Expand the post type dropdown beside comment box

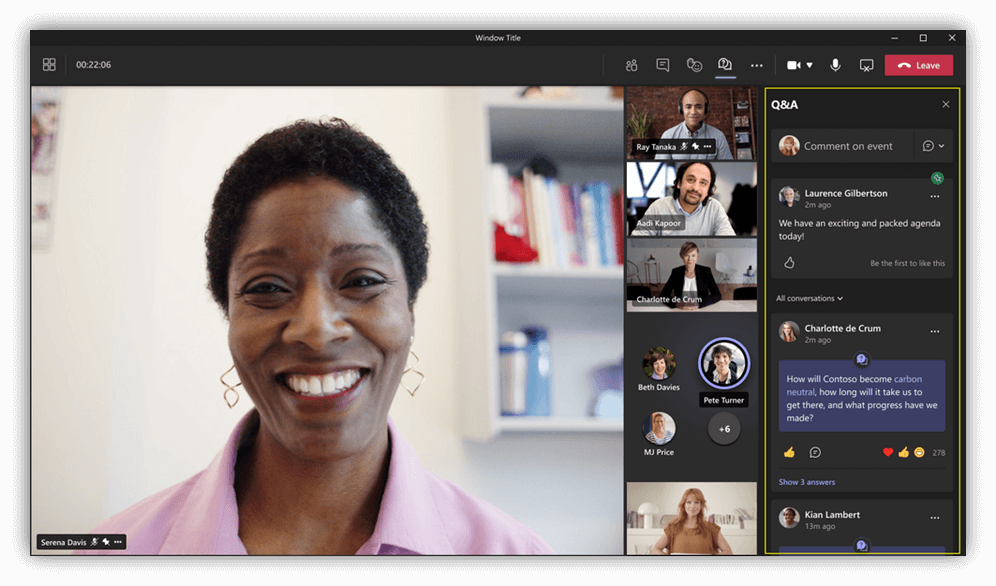click(933, 146)
